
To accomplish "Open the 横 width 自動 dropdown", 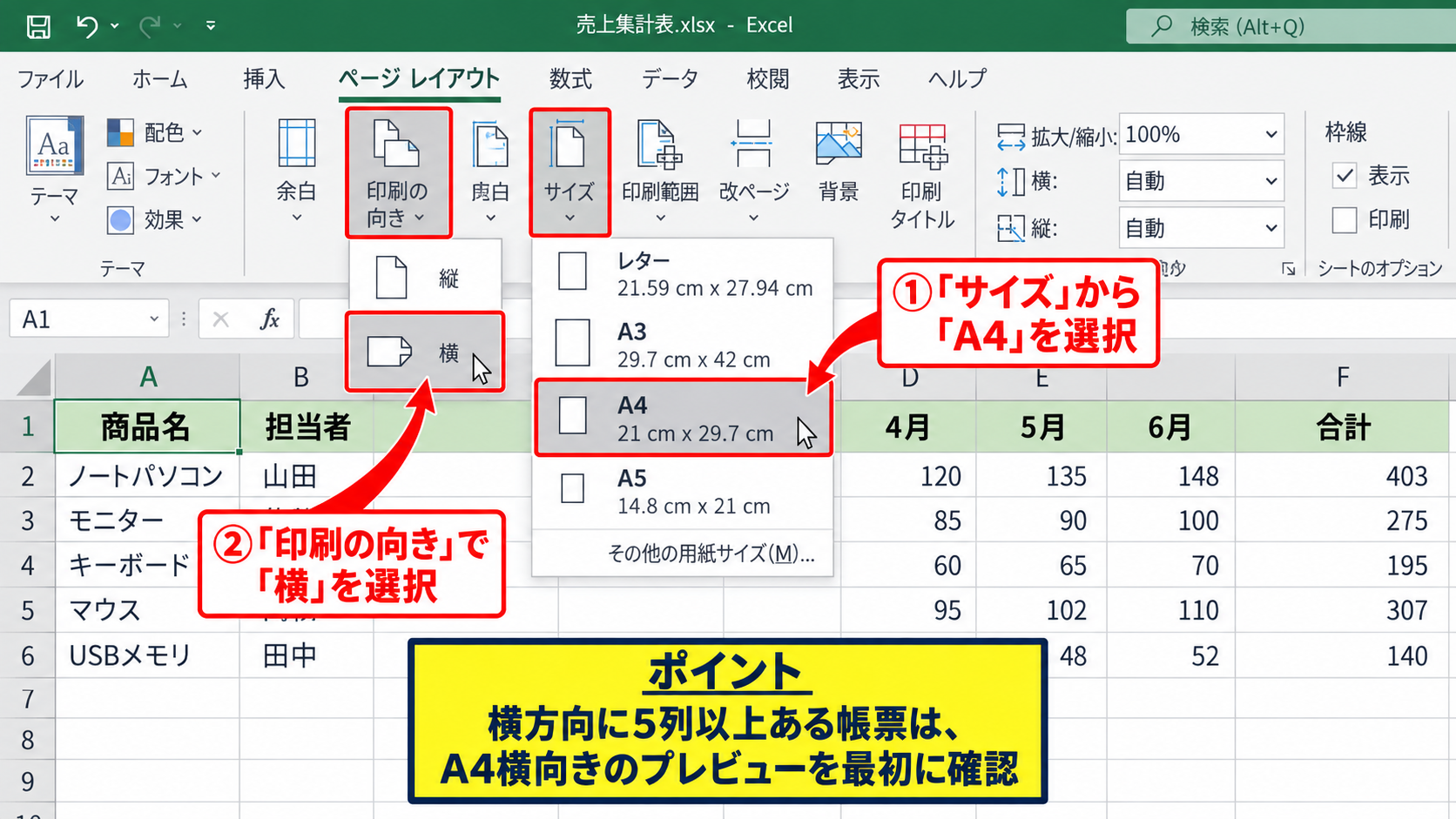I will (x=1201, y=181).
